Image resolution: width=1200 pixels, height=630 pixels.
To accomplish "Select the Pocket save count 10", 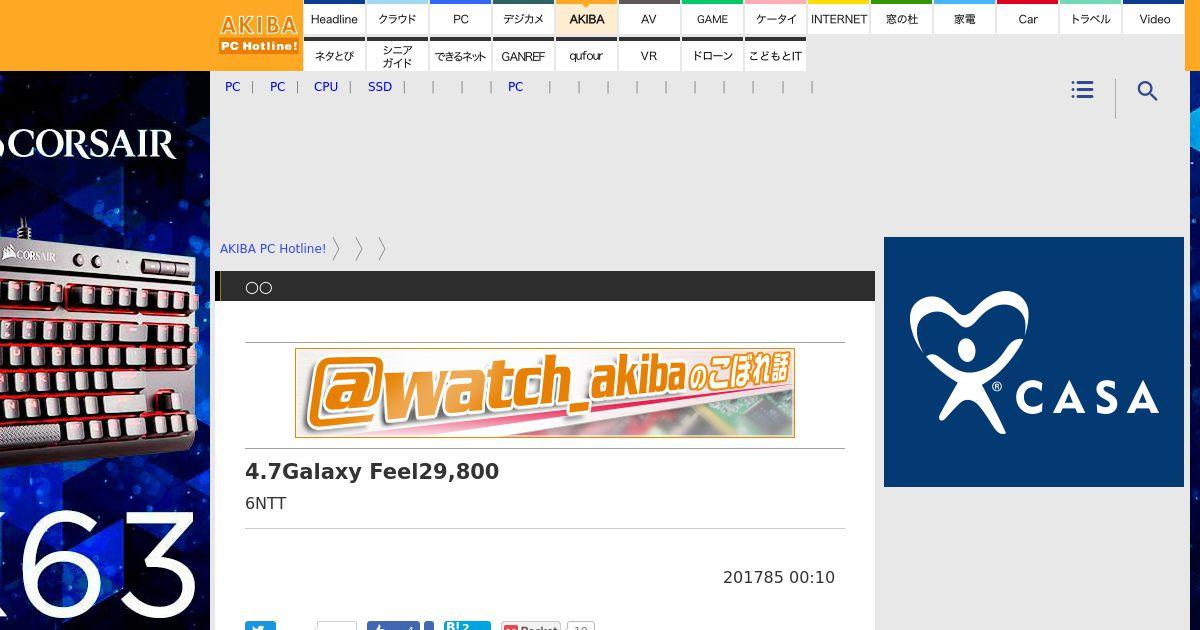I will [581, 627].
